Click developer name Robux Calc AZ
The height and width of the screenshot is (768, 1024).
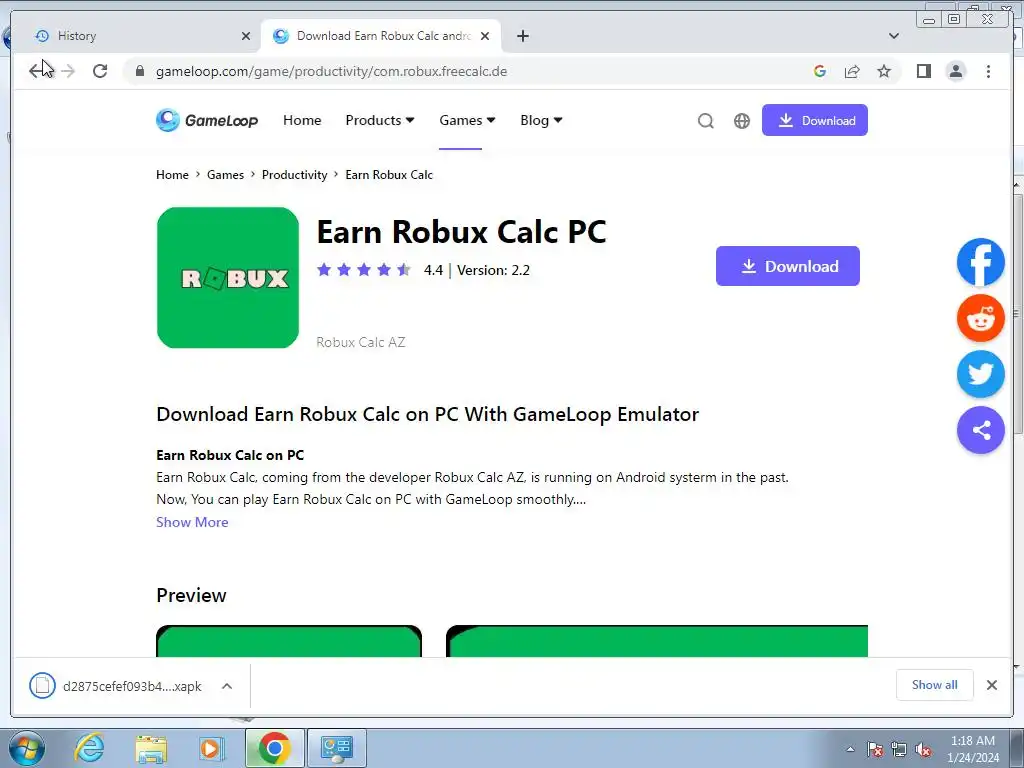pyautogui.click(x=360, y=342)
